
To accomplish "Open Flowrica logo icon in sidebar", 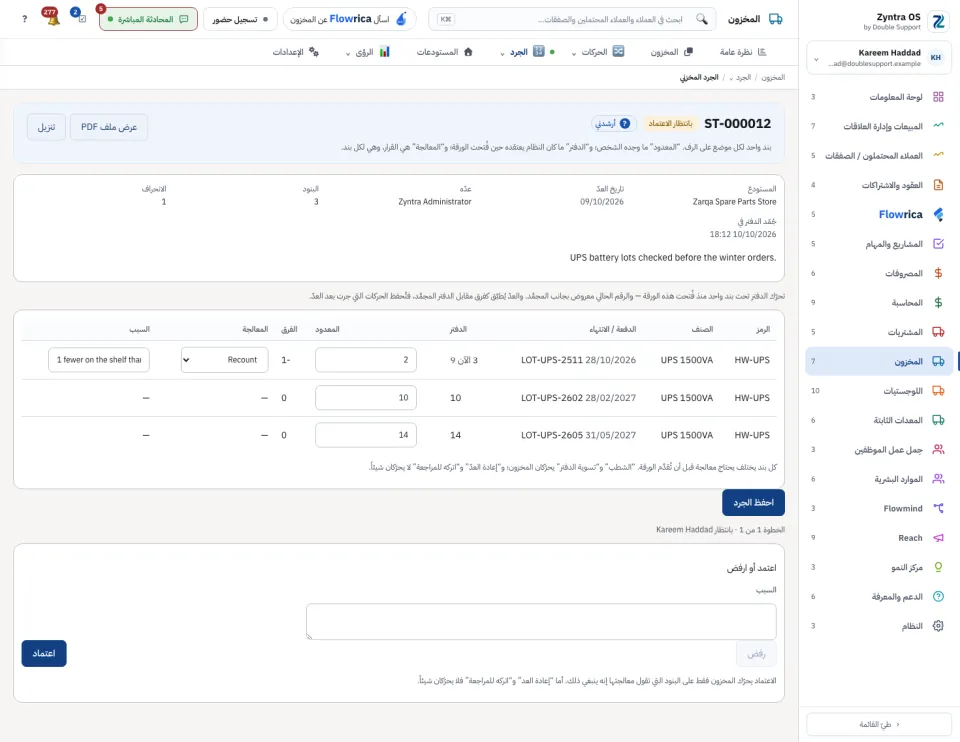I will pos(938,214).
